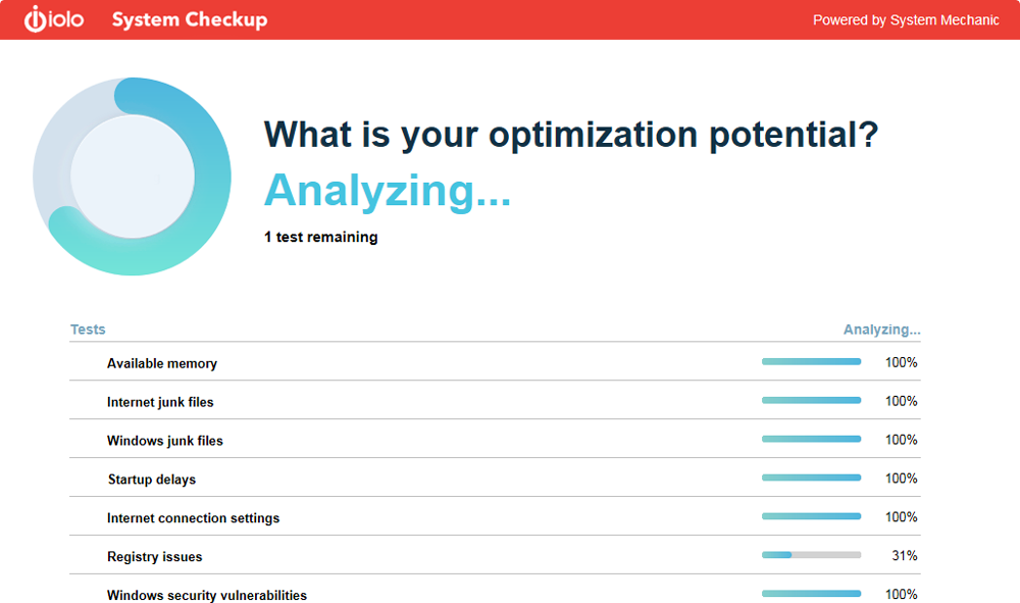Click the Analyzing... column header

click(x=881, y=329)
